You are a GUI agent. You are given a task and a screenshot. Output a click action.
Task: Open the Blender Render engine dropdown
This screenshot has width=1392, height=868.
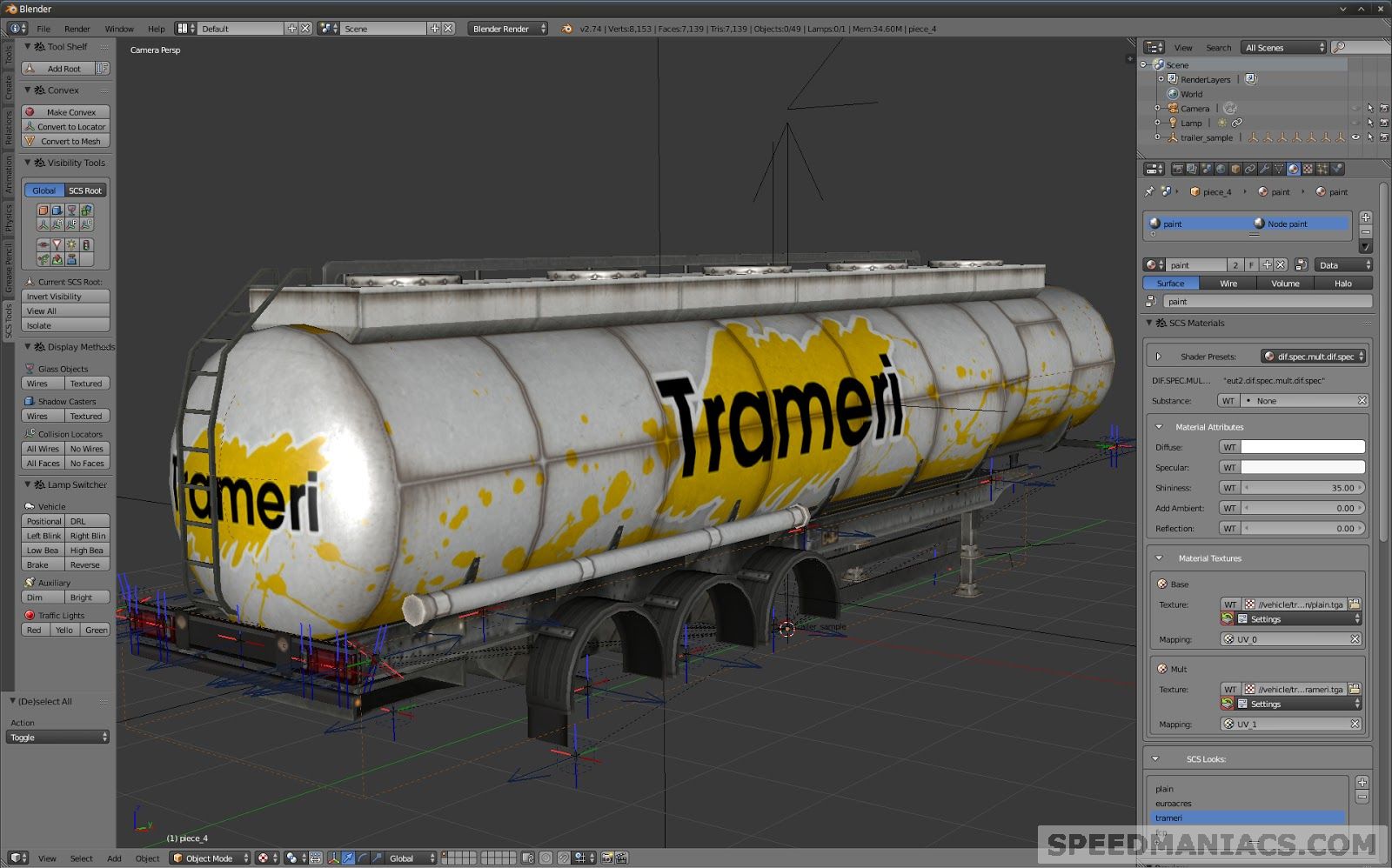508,29
